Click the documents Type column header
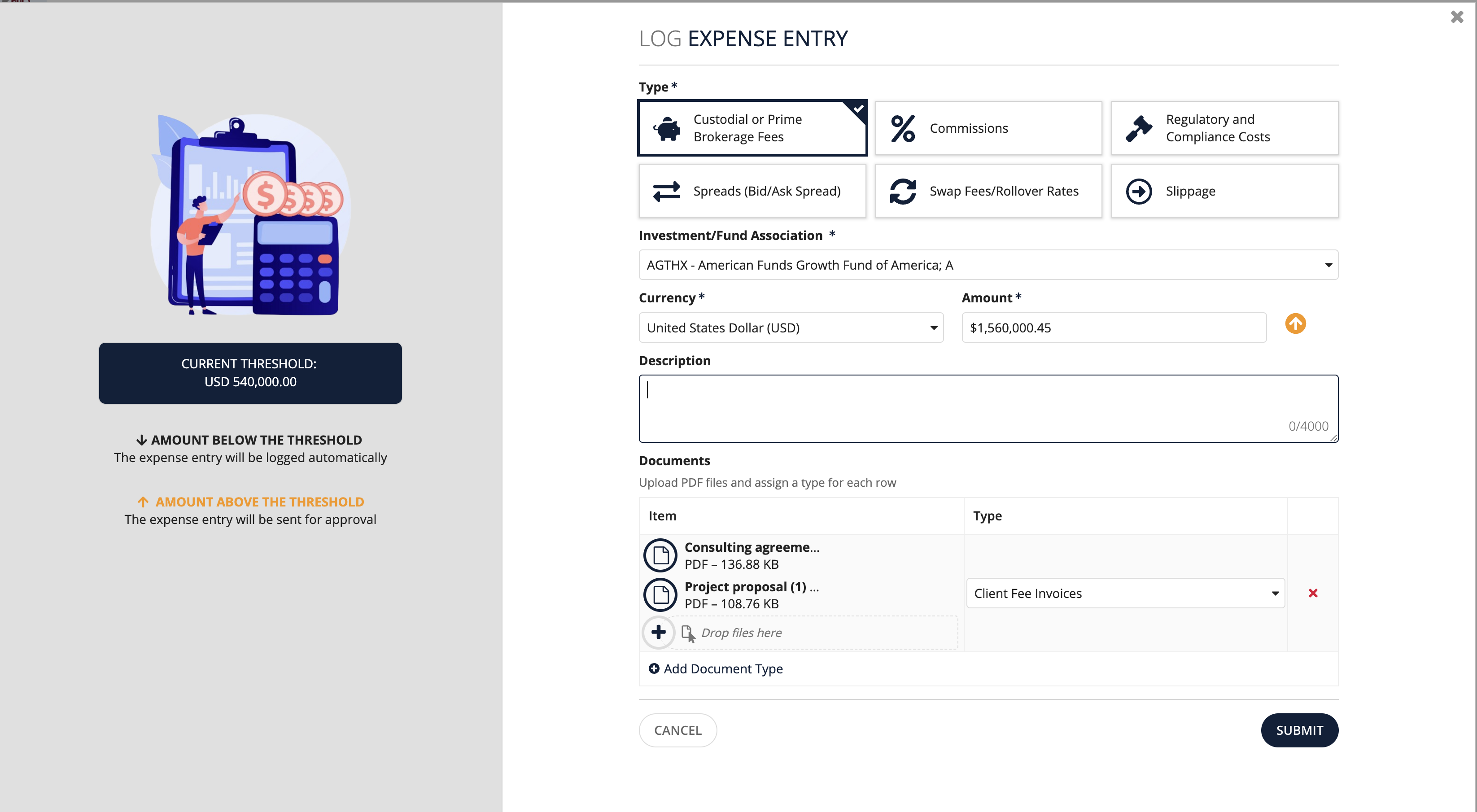 (988, 515)
